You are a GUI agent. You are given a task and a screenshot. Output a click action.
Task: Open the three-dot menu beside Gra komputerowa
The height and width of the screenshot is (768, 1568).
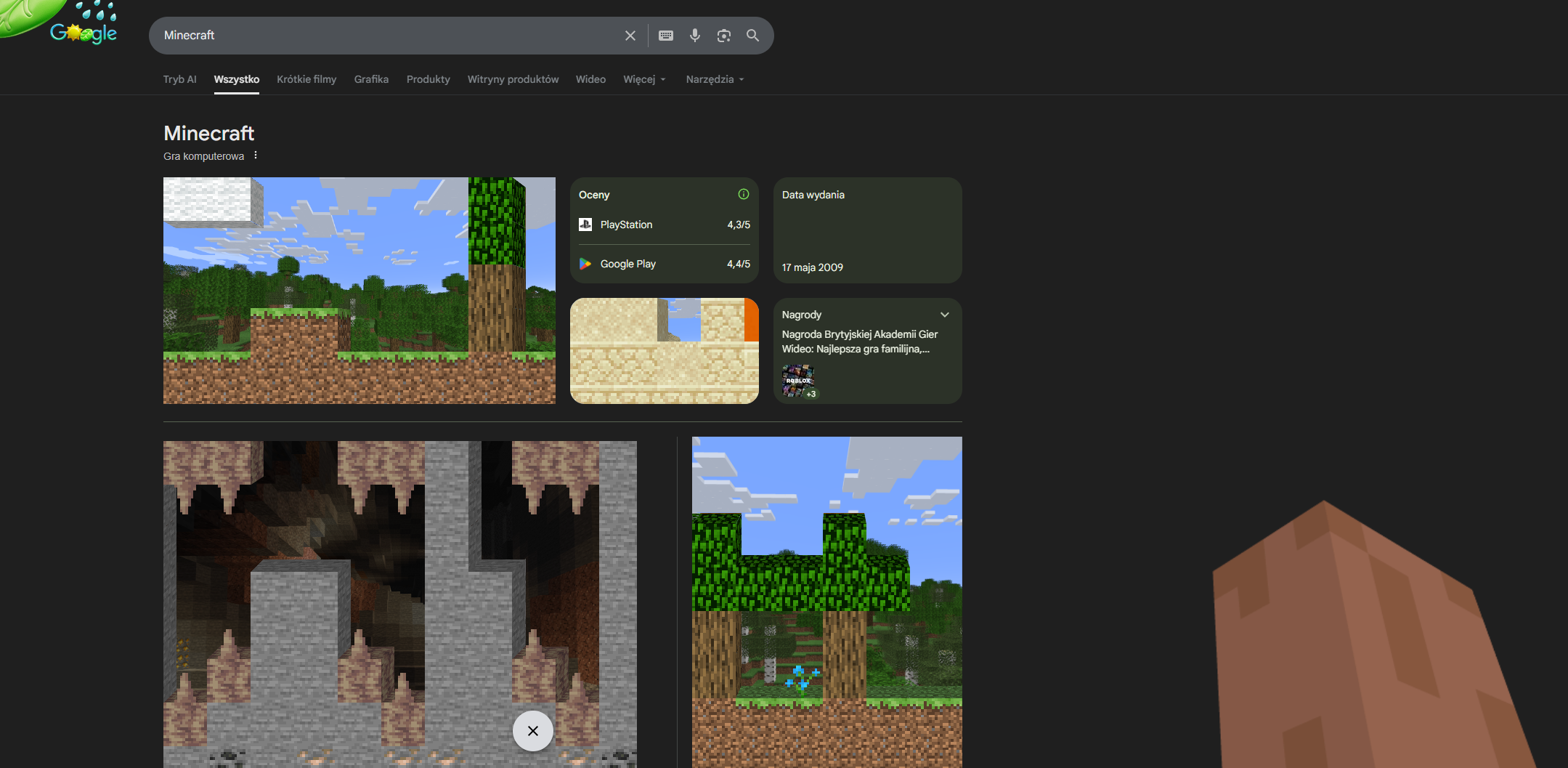(x=256, y=155)
